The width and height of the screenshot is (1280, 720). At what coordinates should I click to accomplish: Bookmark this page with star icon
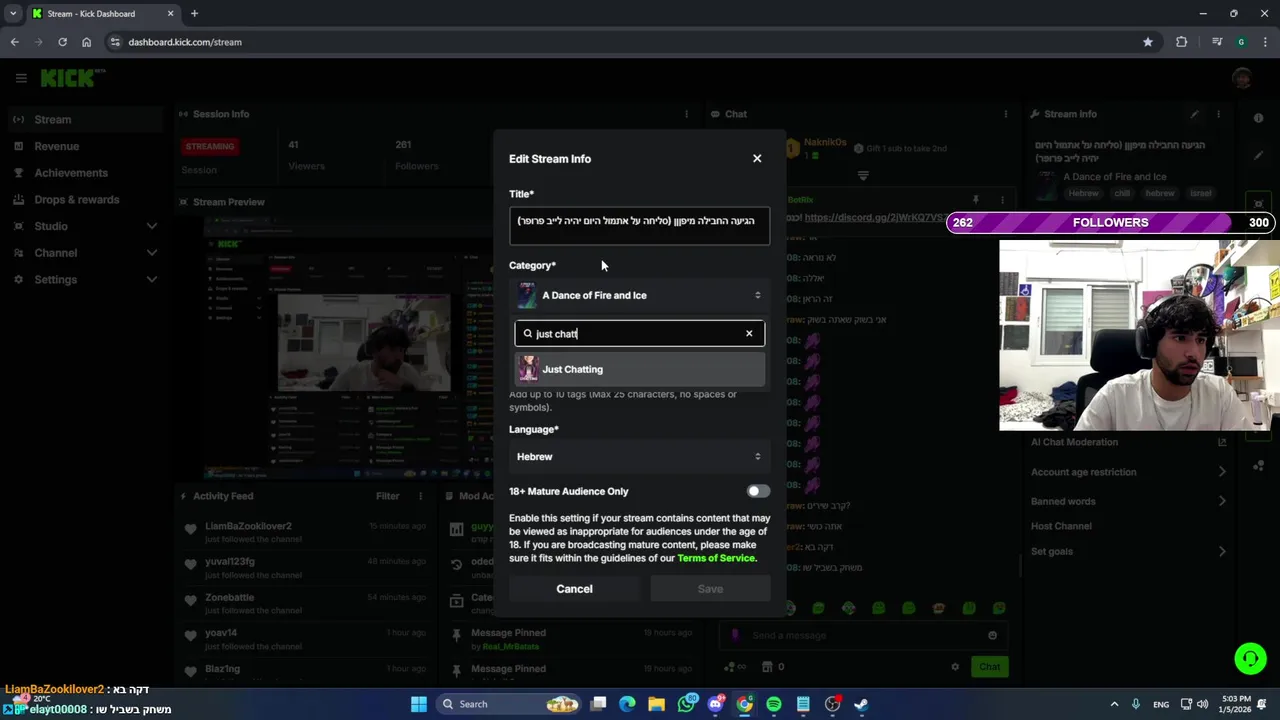point(1148,42)
